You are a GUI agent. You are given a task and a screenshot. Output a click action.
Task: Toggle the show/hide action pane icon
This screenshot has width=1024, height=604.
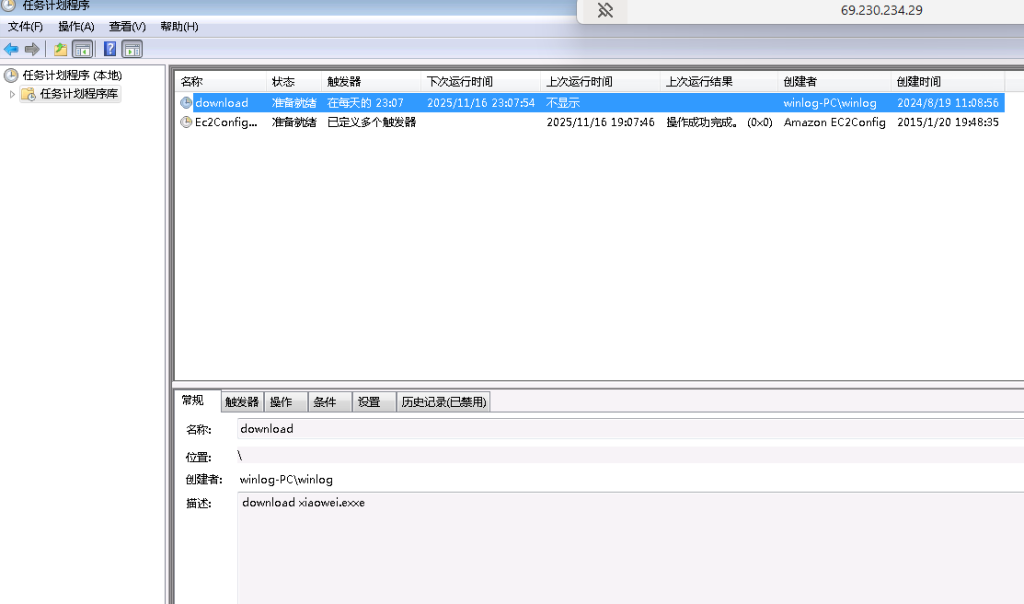132,49
